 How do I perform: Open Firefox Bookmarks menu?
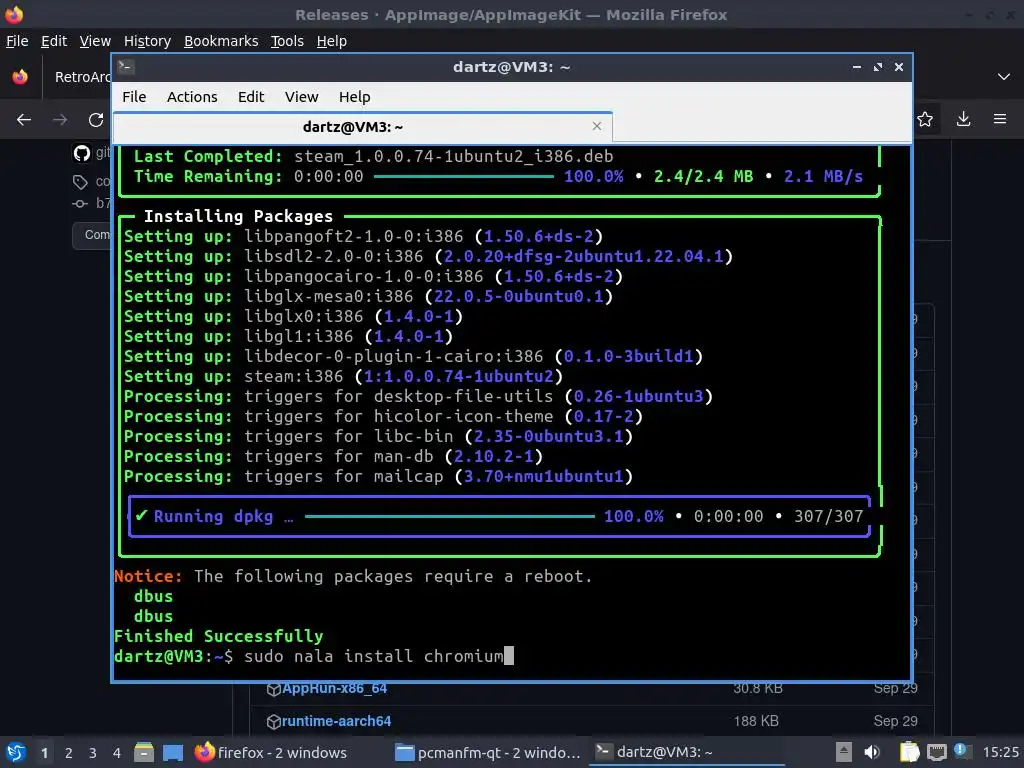221,41
